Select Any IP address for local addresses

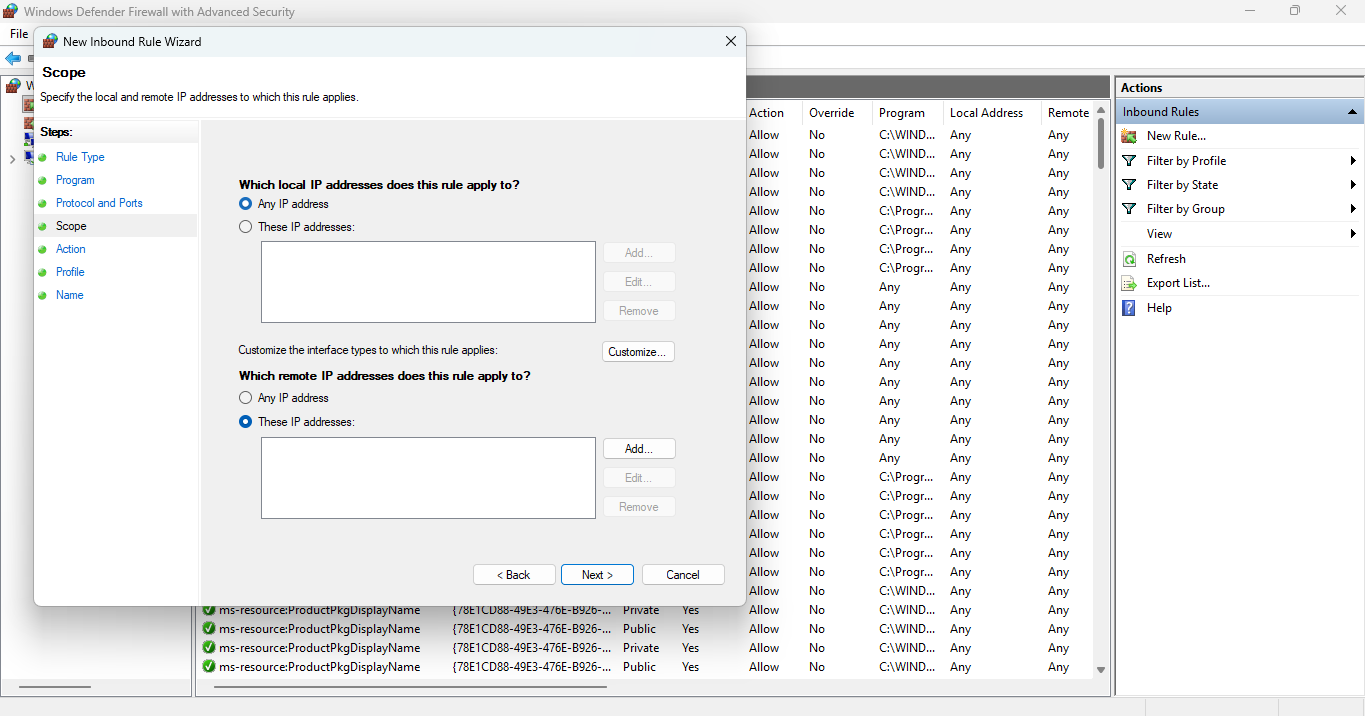click(246, 204)
